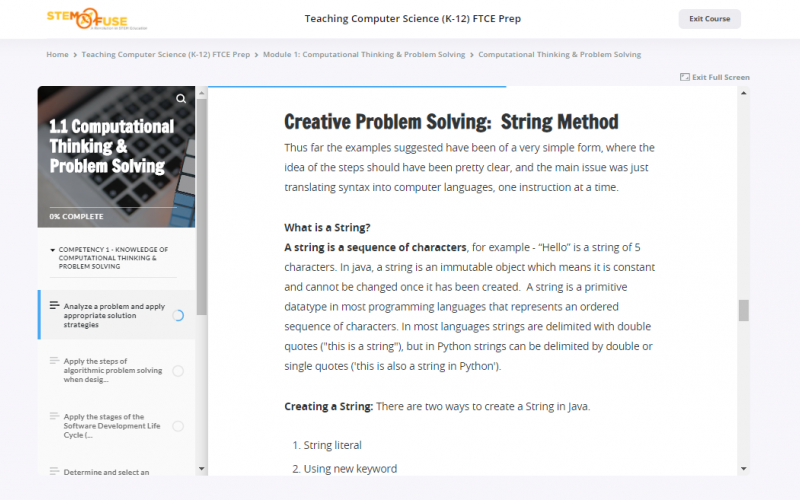Click the Exit Course button

(709, 18)
